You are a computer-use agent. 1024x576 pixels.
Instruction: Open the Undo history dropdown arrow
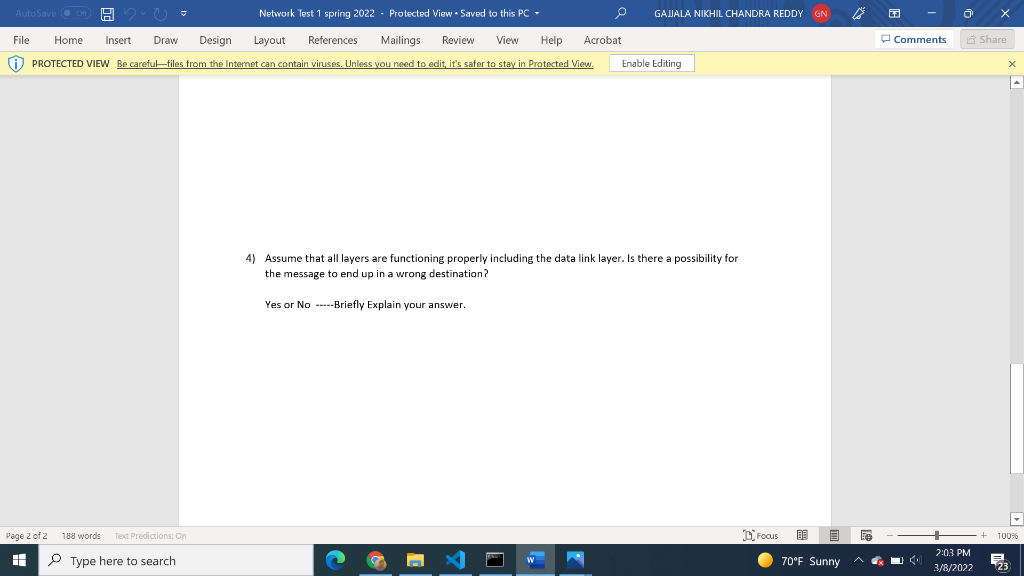click(x=143, y=14)
